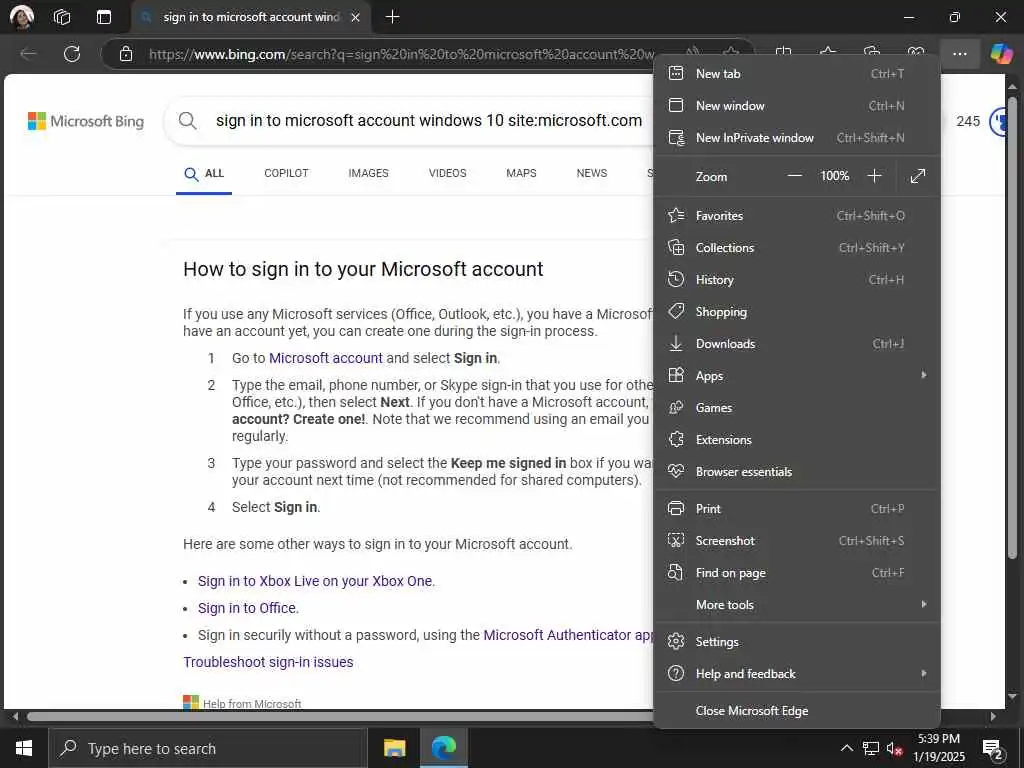
Task: Click the horizontal page scrollbar
Action: pos(340,716)
